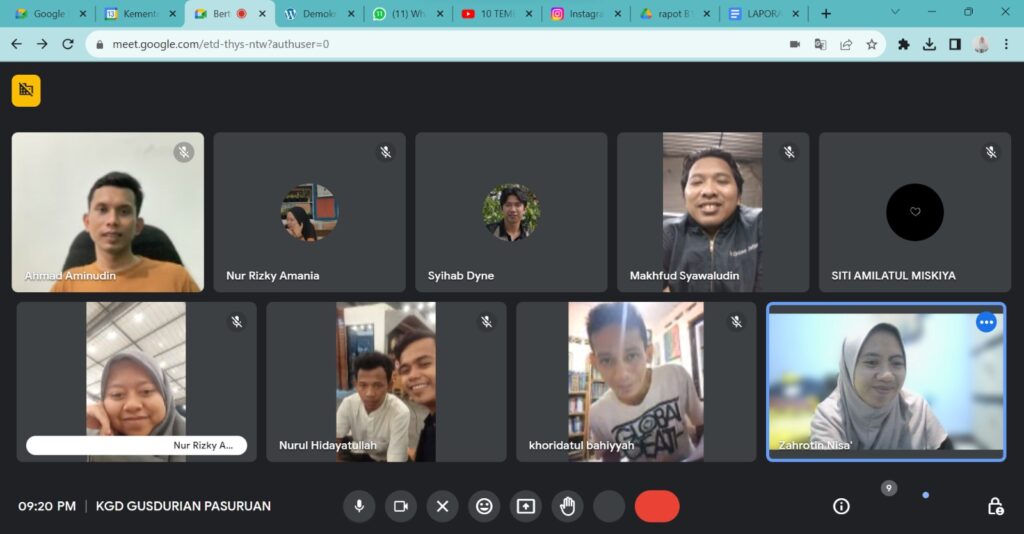Toggle the microphone button in meeting controls

(359, 506)
